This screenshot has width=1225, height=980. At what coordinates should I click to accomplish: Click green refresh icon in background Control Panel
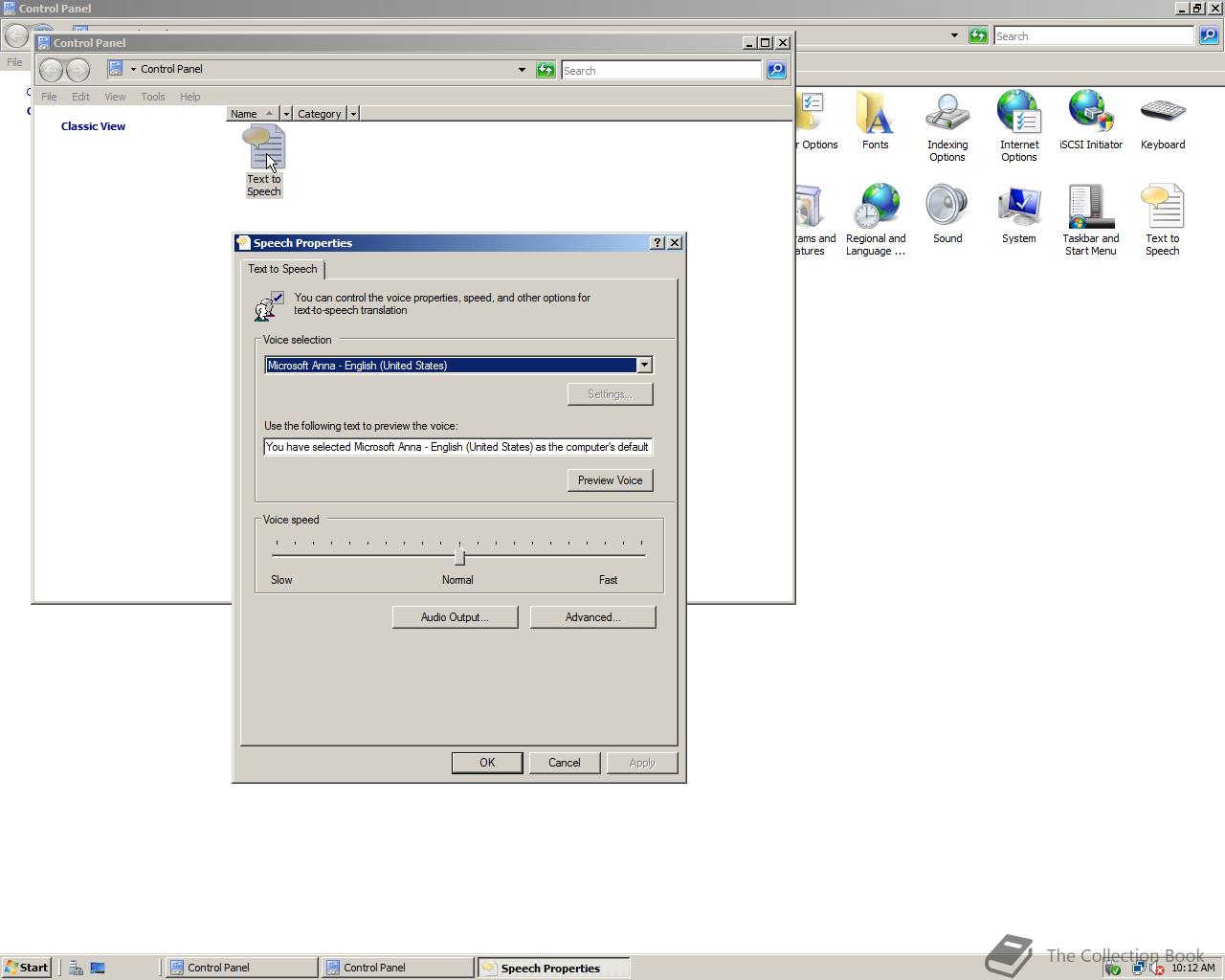(978, 35)
